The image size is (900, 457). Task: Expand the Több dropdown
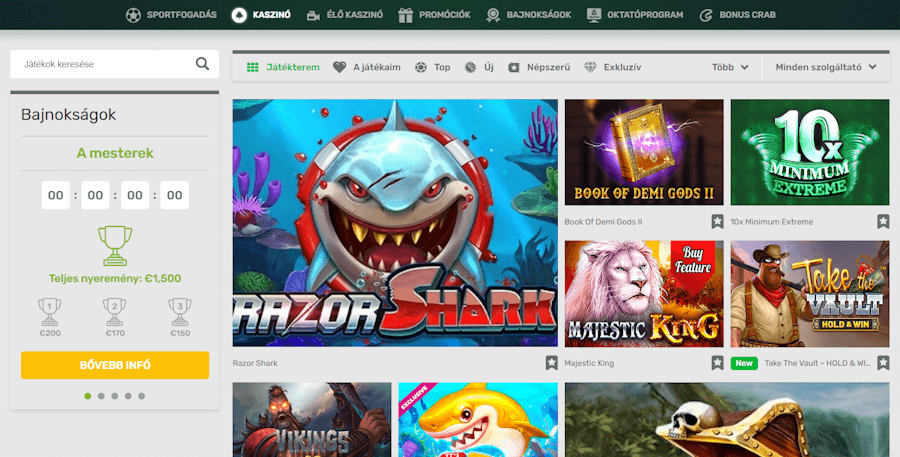pos(730,67)
